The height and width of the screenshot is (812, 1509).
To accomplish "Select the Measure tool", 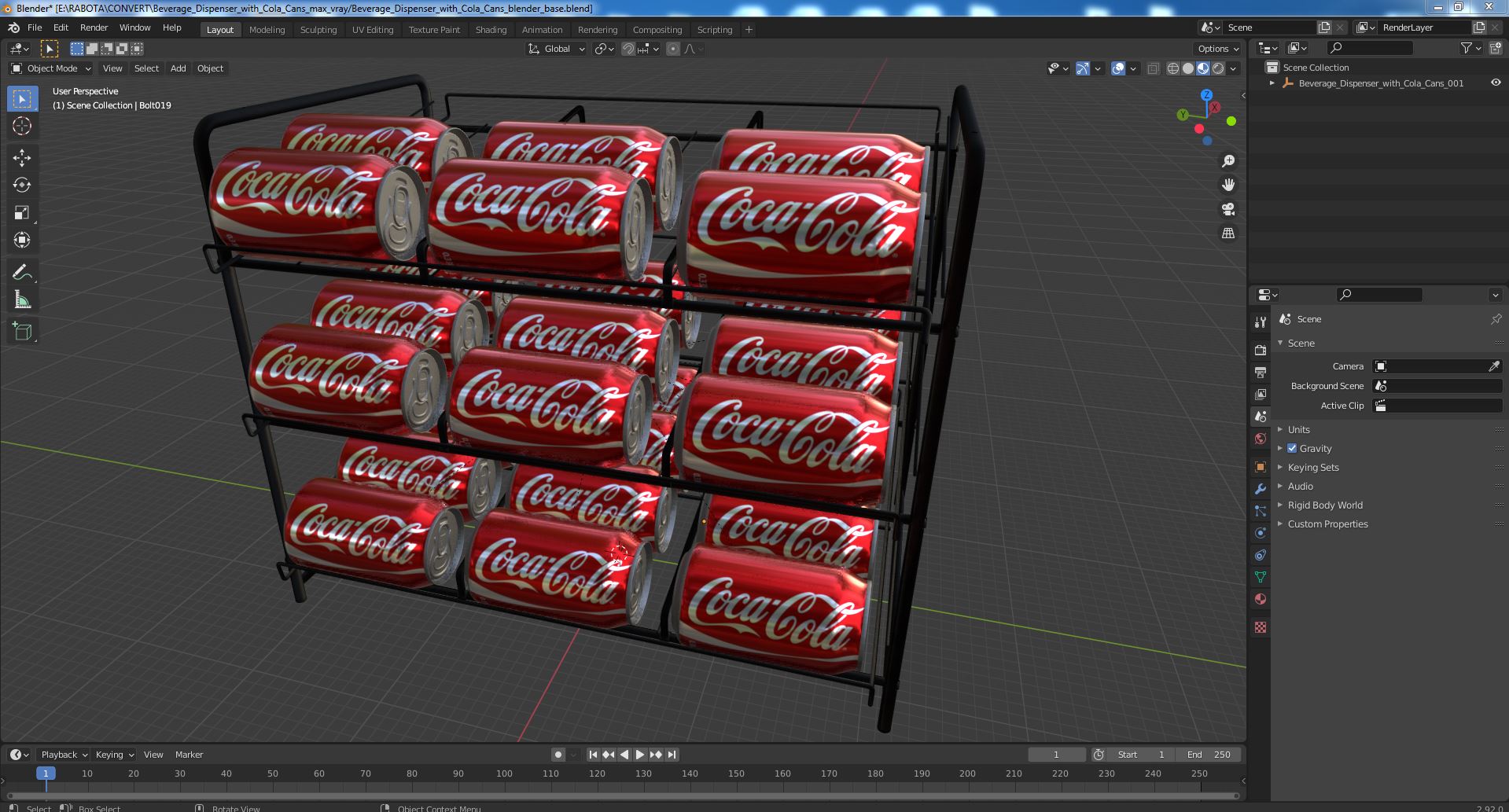I will [x=22, y=299].
